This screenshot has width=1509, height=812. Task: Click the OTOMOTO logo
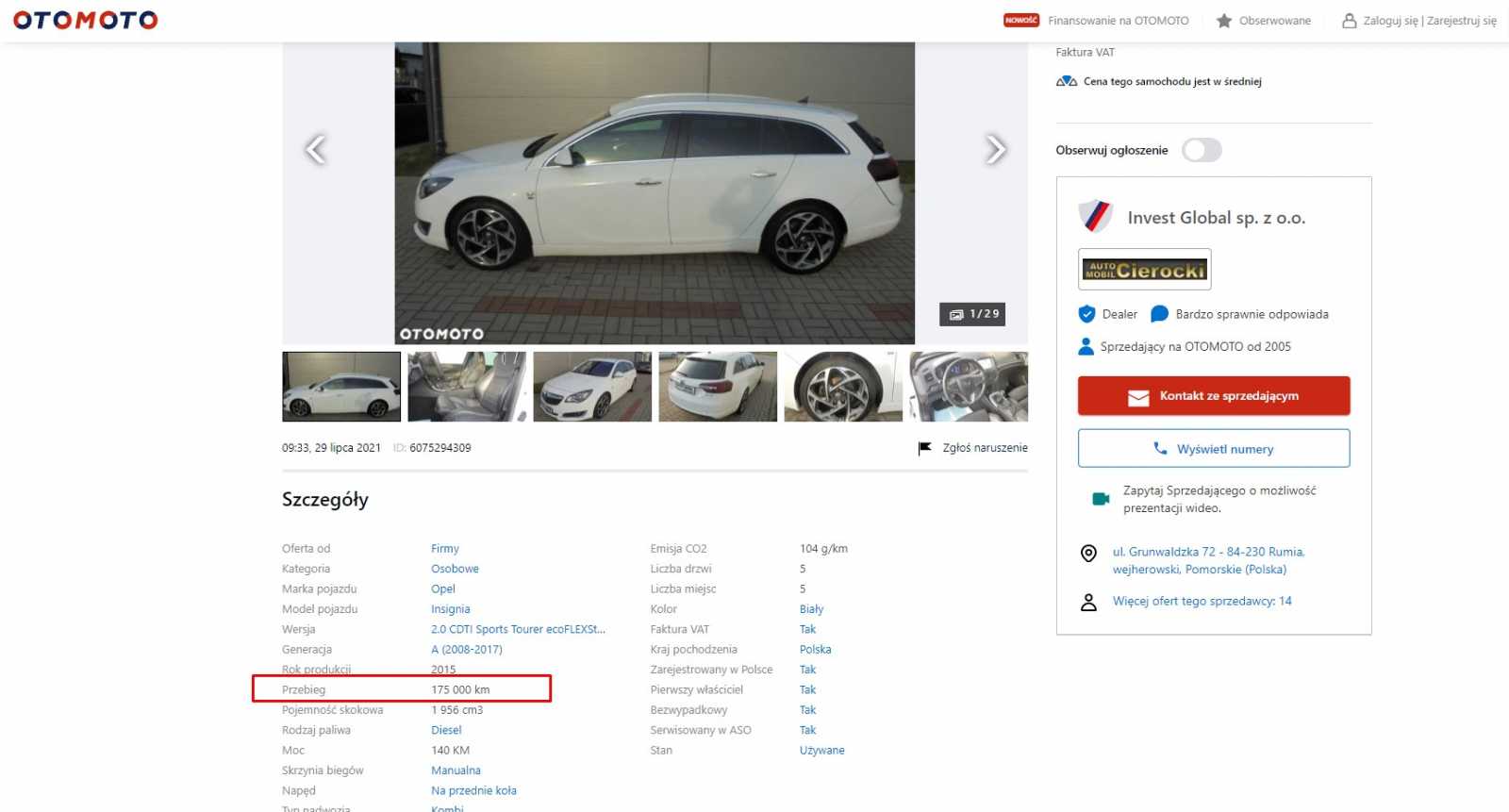(85, 20)
